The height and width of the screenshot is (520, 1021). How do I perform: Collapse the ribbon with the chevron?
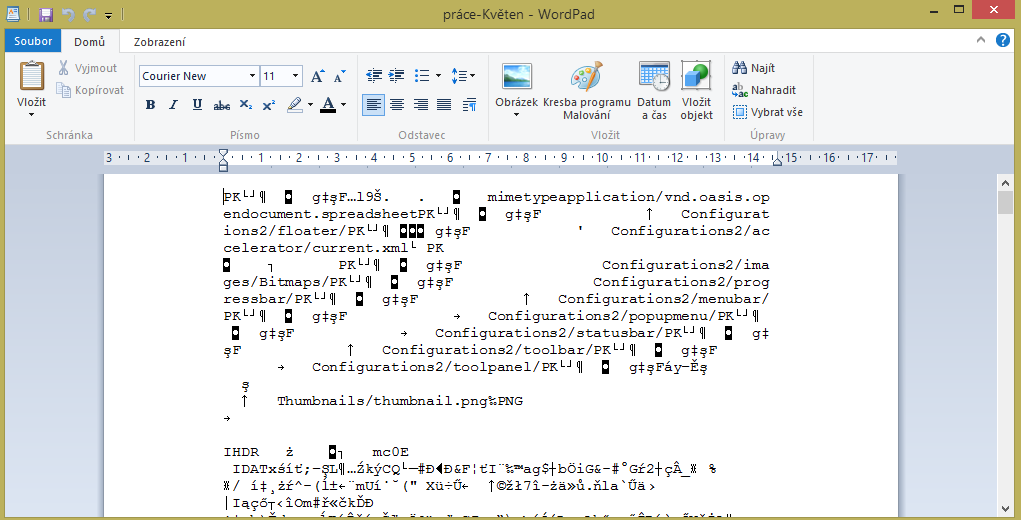(x=981, y=40)
